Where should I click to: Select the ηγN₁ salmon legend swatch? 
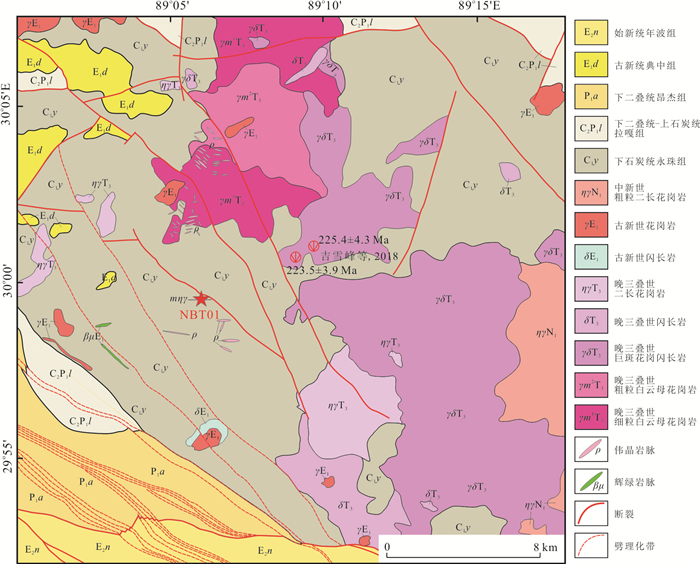pos(591,193)
